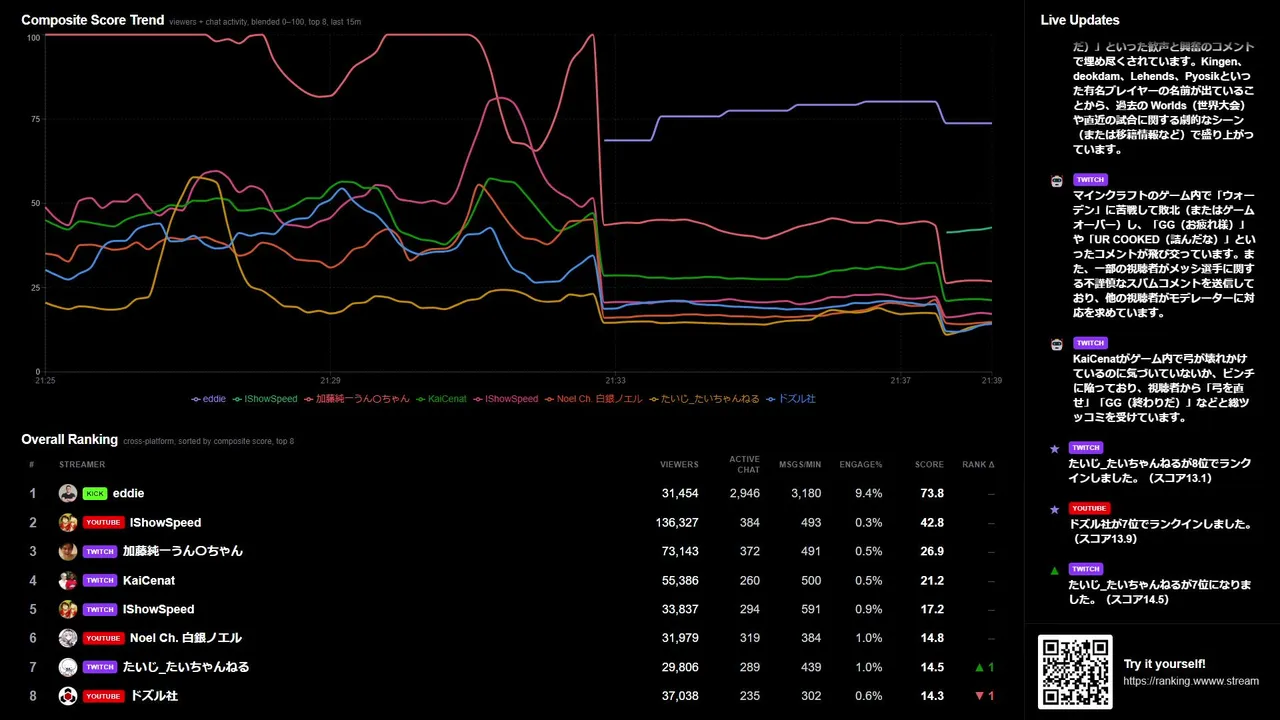The width and height of the screenshot is (1280, 720).
Task: Click the SCORE column header
Action: [x=929, y=465]
